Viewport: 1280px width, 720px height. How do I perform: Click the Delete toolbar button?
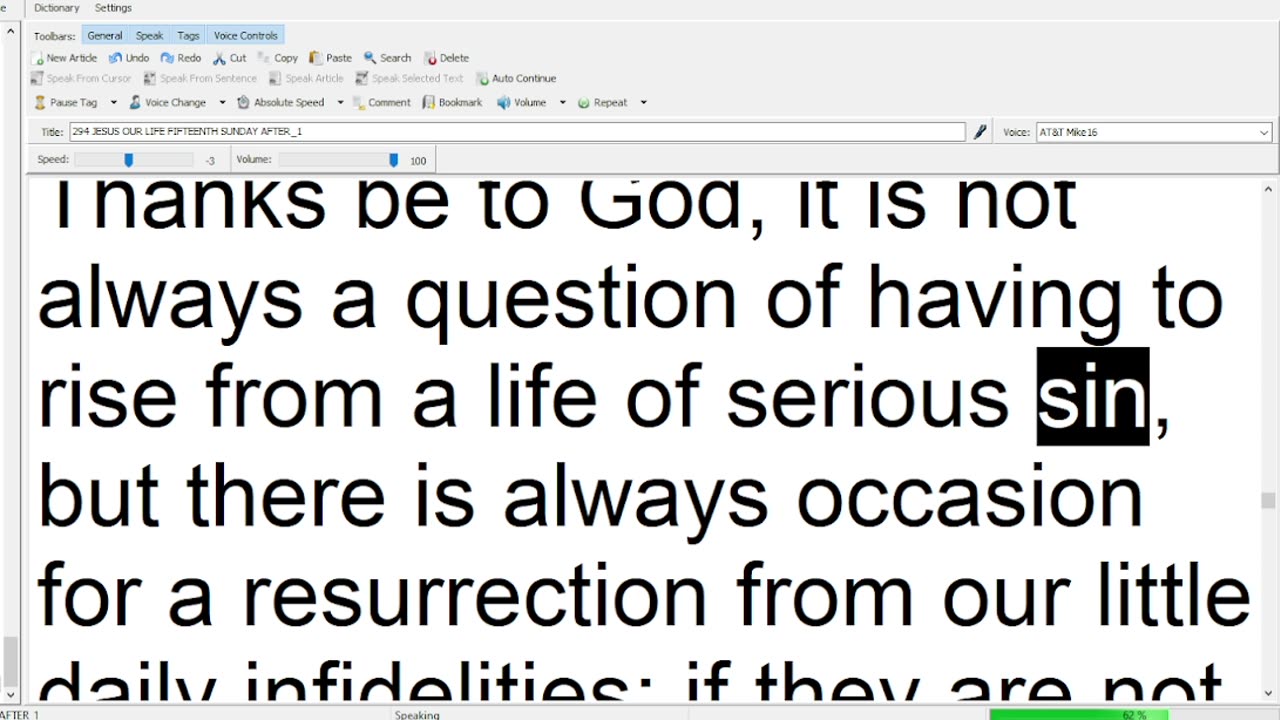click(446, 58)
